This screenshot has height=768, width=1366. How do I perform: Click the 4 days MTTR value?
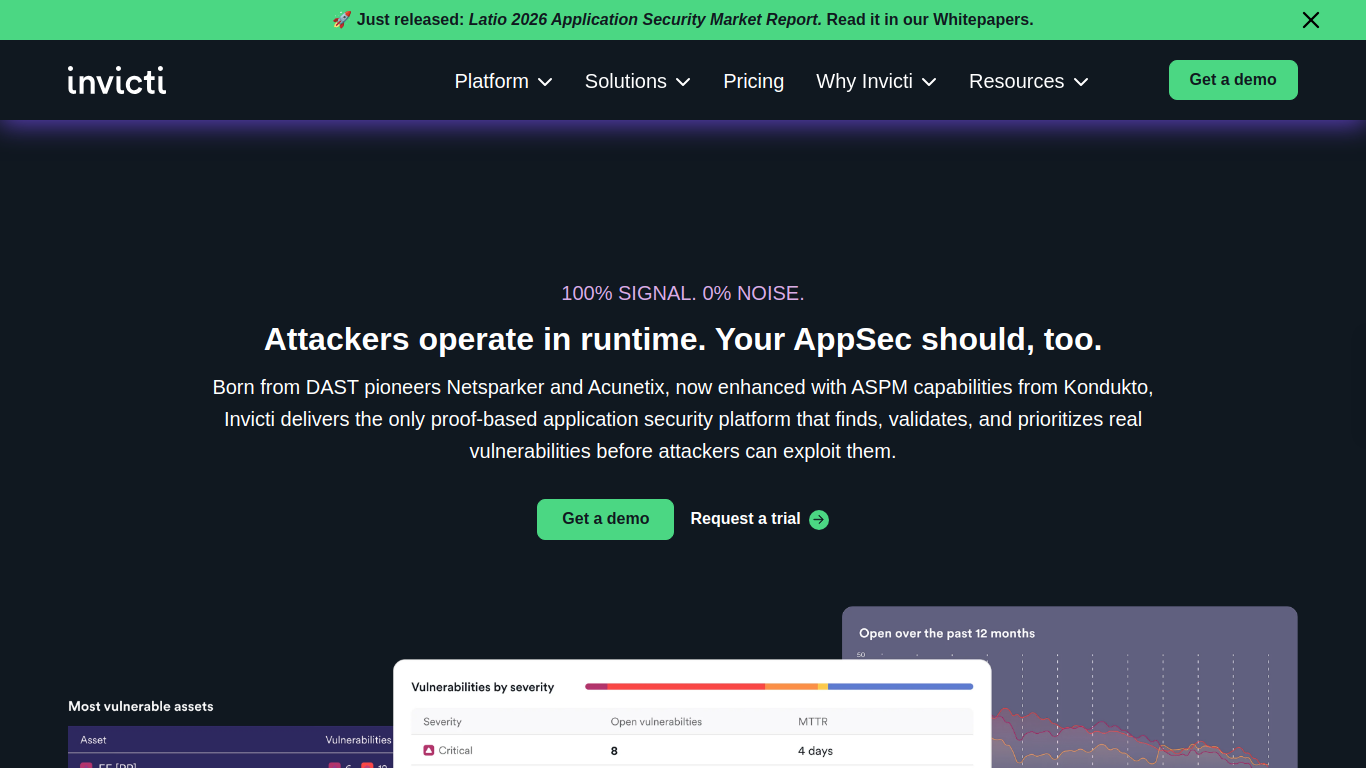coord(815,751)
